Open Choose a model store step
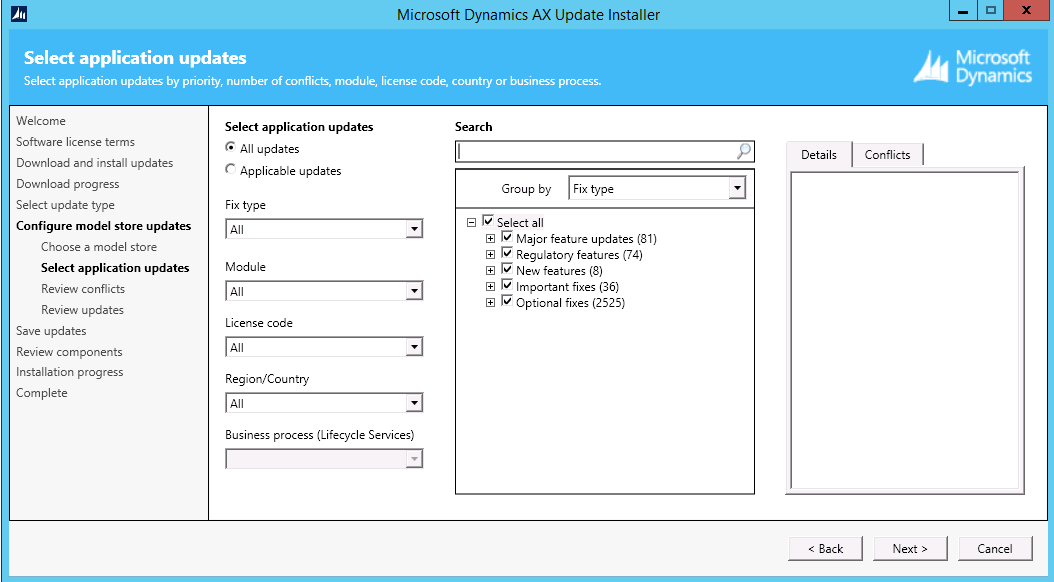Screen dimensions: 1054x582 click(x=99, y=247)
